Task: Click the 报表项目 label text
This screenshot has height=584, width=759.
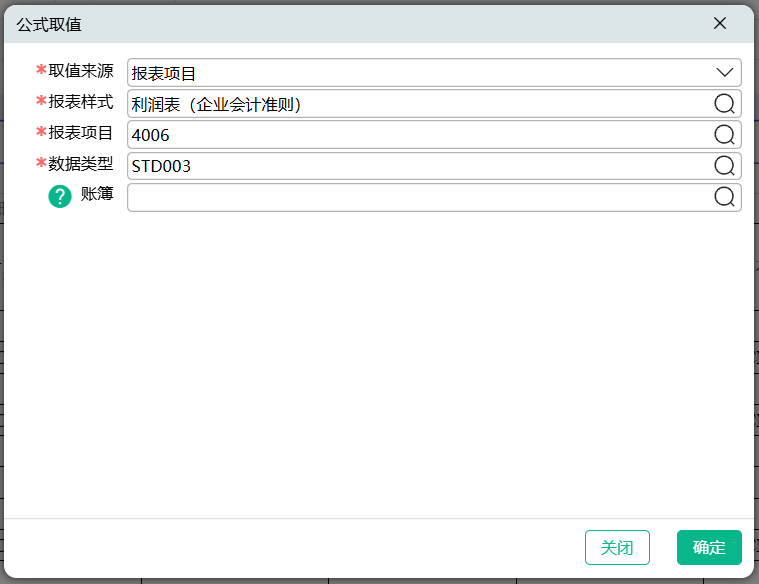Action: tap(81, 133)
